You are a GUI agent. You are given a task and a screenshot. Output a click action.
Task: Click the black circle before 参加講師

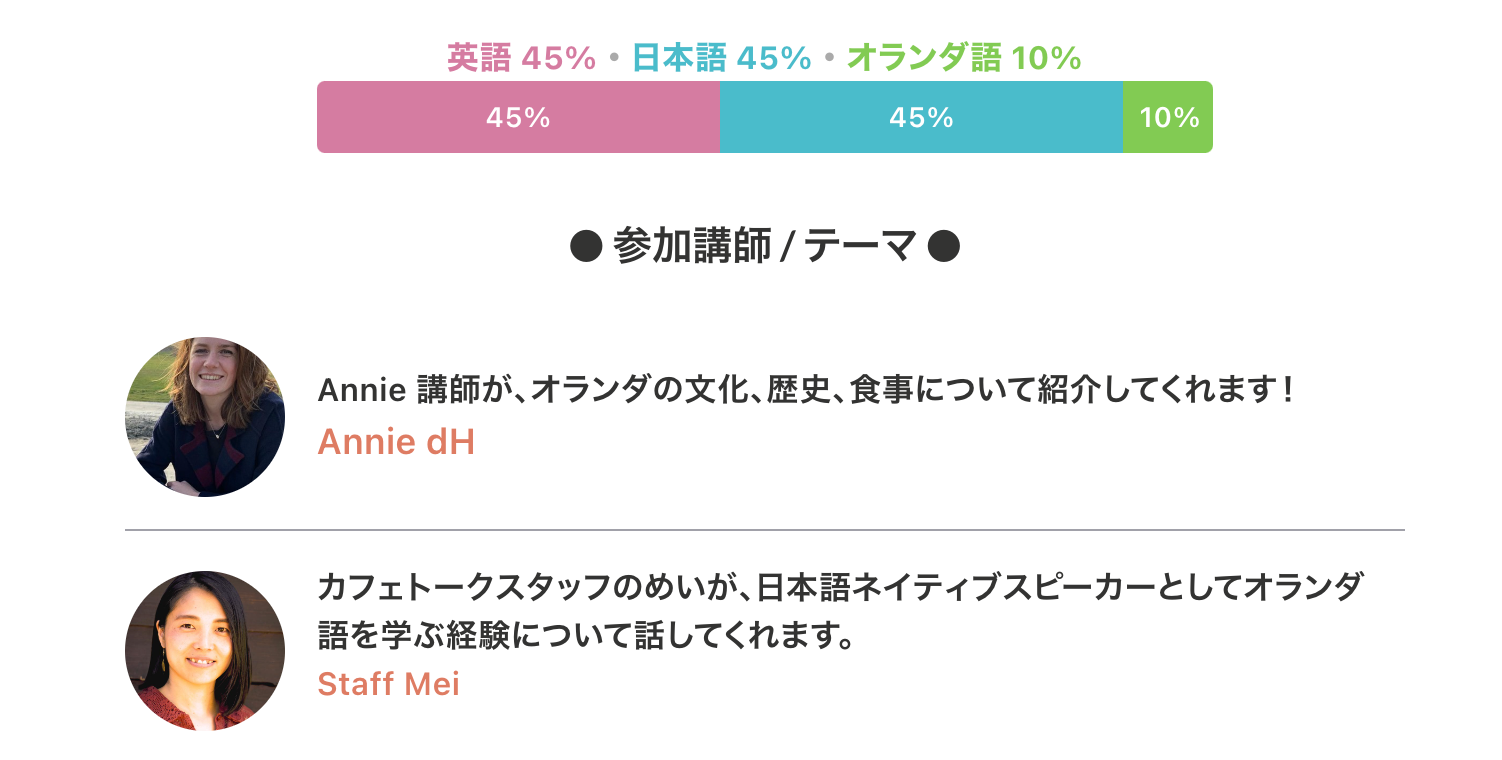pos(585,246)
